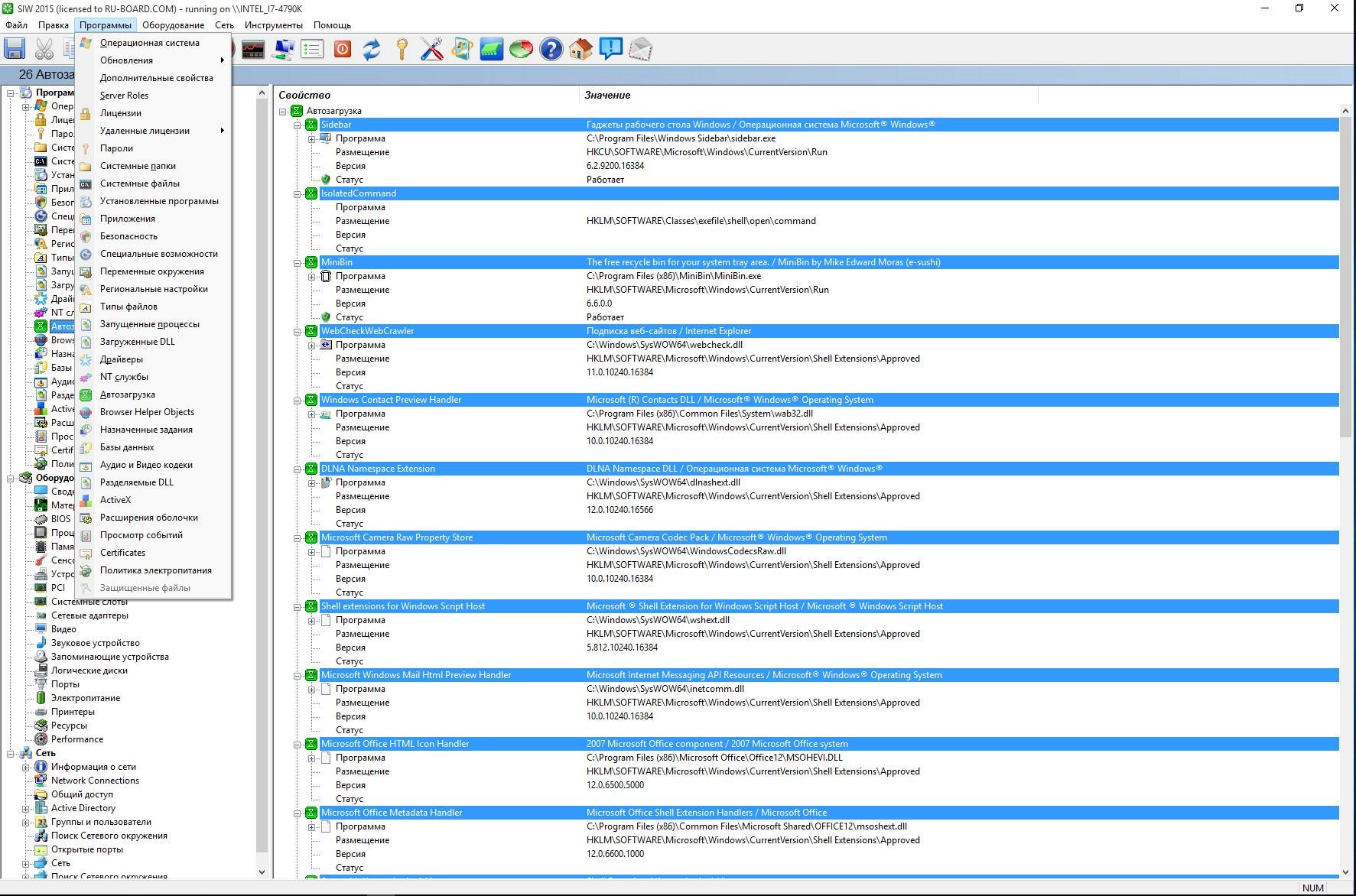Expand Программа node under MiniBin

pos(312,277)
